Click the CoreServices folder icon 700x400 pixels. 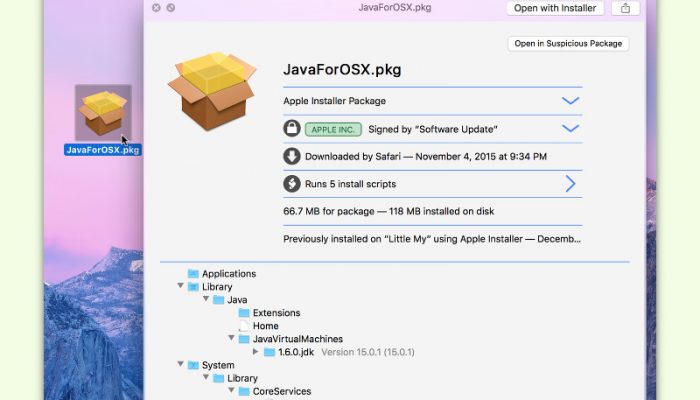tap(244, 391)
